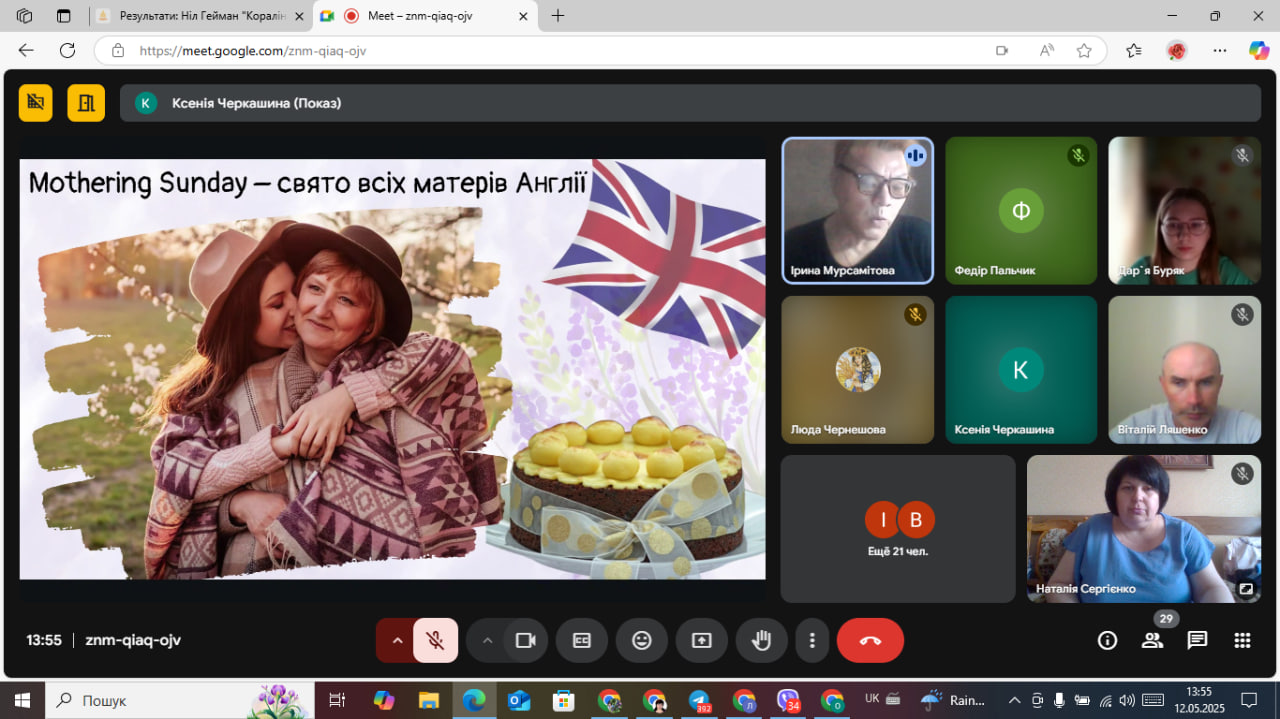Screen dimensions: 1280x719
Task: Open the activities grid icon in Meet
Action: pyautogui.click(x=1242, y=640)
